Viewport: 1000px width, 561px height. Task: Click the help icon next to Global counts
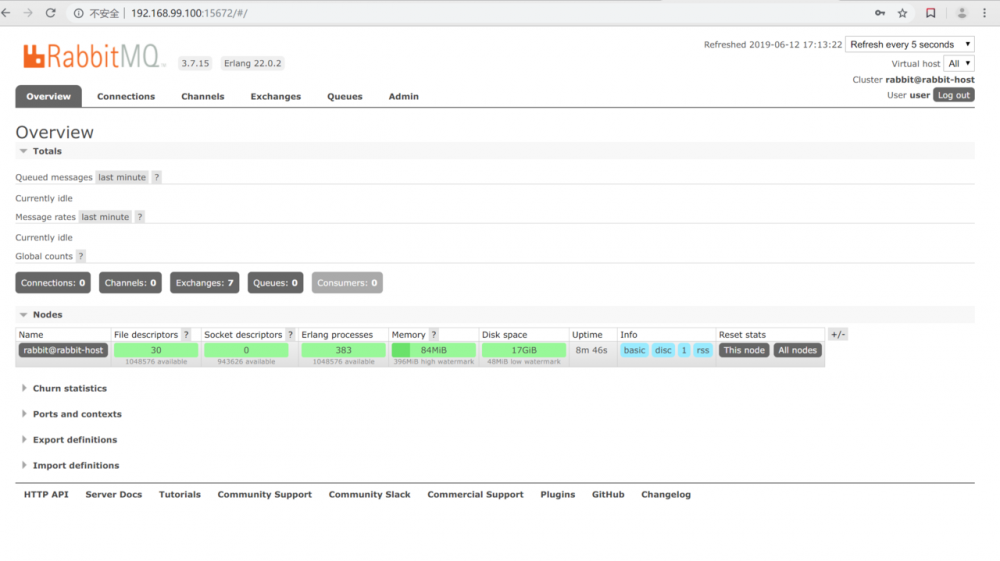pos(80,256)
